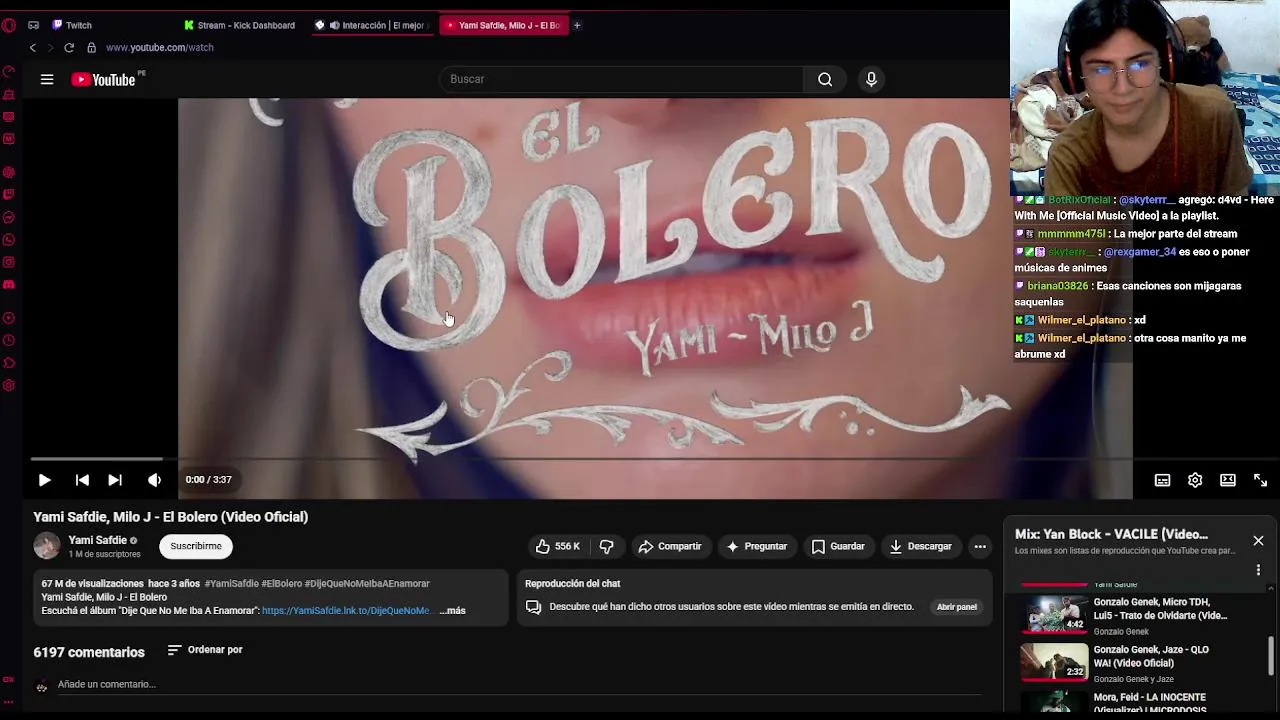The height and width of the screenshot is (720, 1280).
Task: Save the video with Guardar
Action: coord(838,546)
